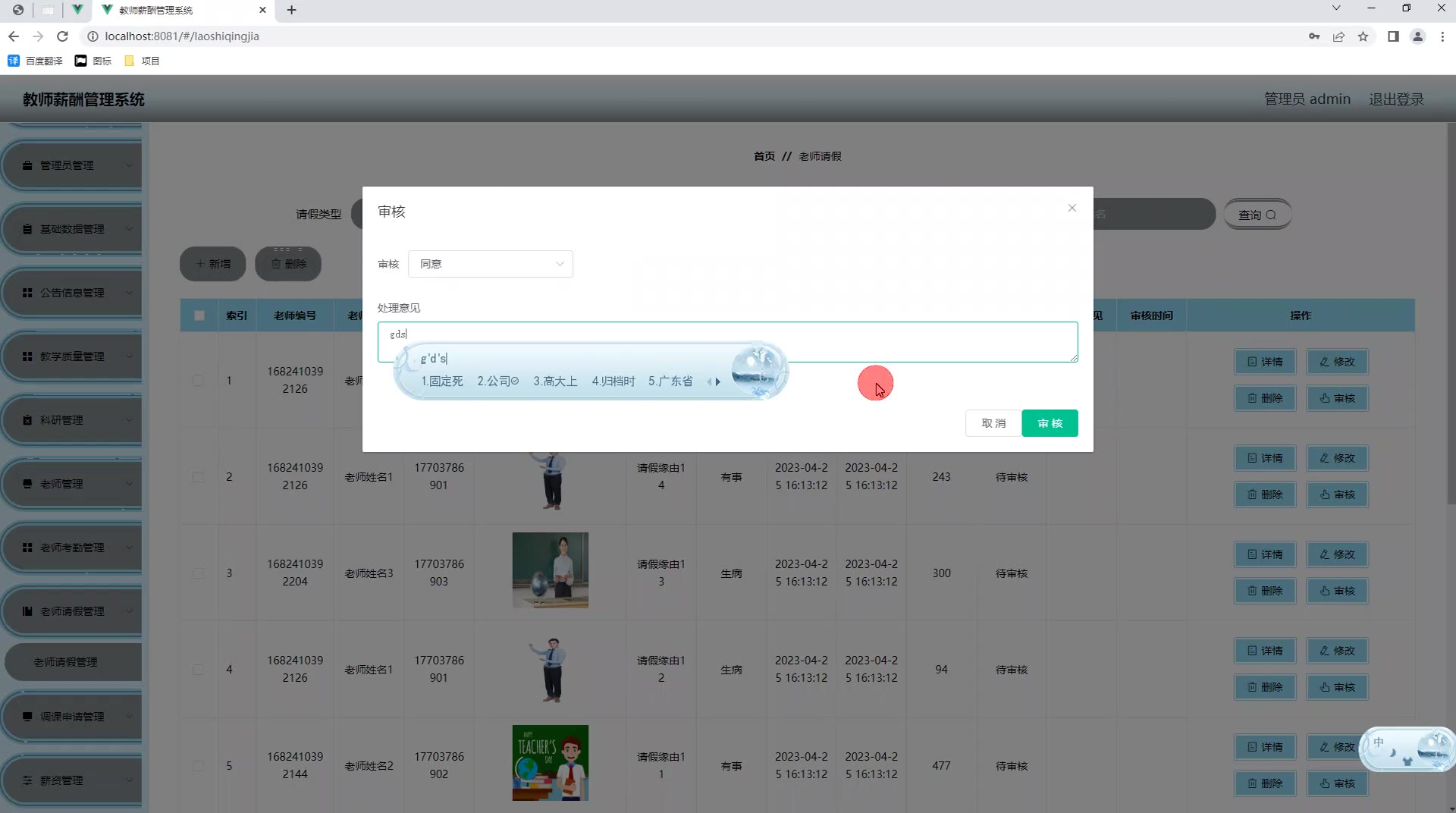Open 详情 for row 2
The image size is (1456, 813).
click(x=1265, y=458)
